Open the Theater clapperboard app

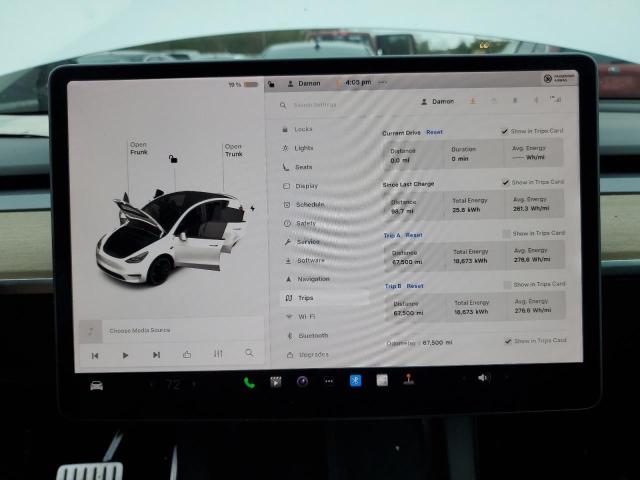pyautogui.click(x=276, y=382)
